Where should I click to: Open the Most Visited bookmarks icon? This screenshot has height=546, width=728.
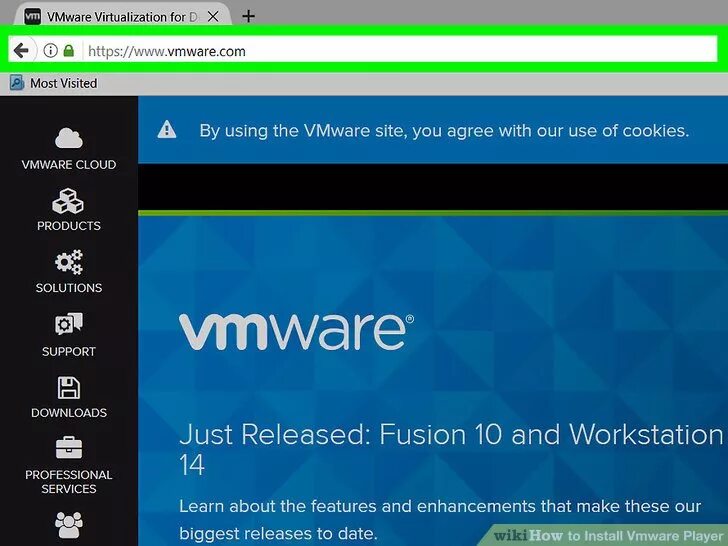(17, 83)
